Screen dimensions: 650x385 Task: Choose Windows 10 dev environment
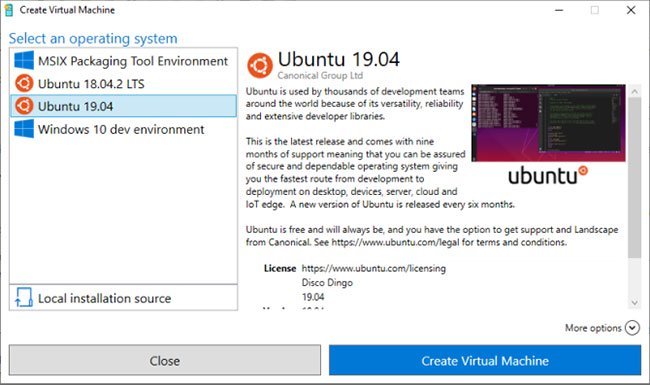coord(124,129)
